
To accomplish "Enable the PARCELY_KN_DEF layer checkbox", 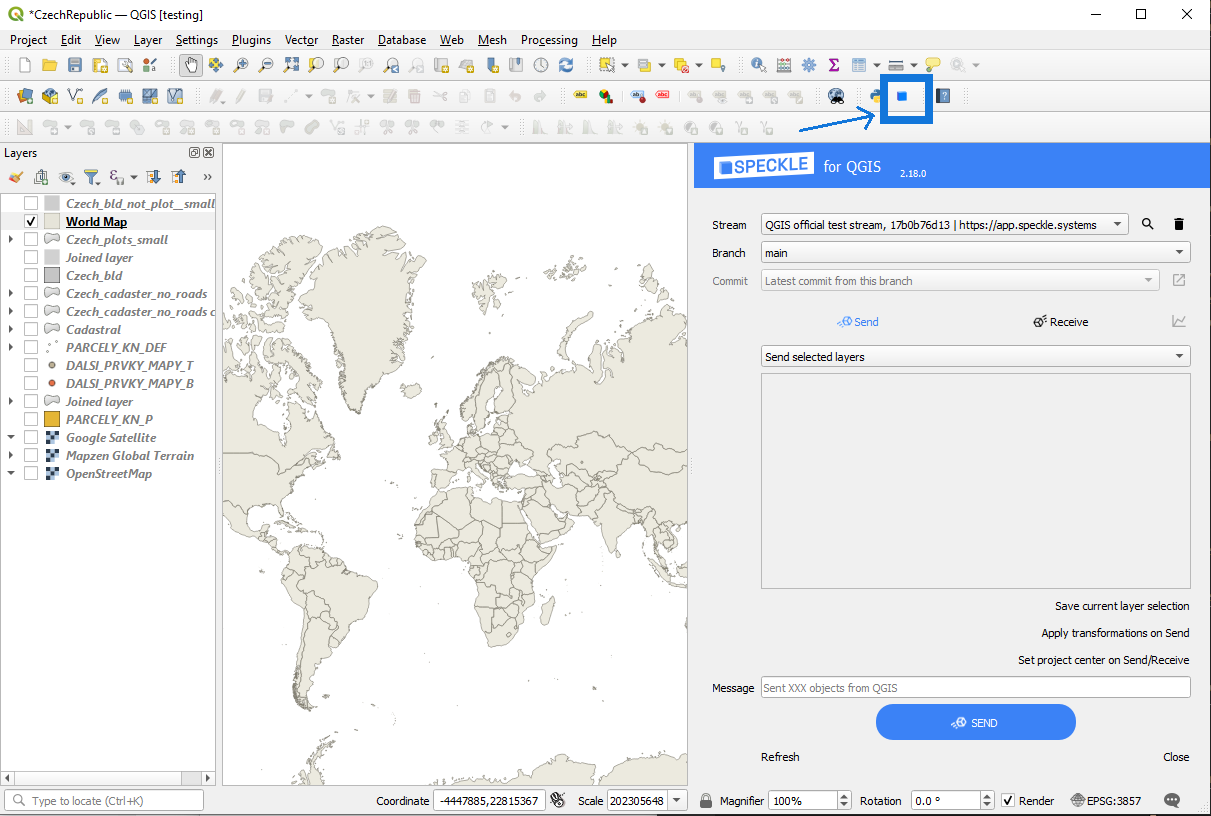I will [x=31, y=348].
